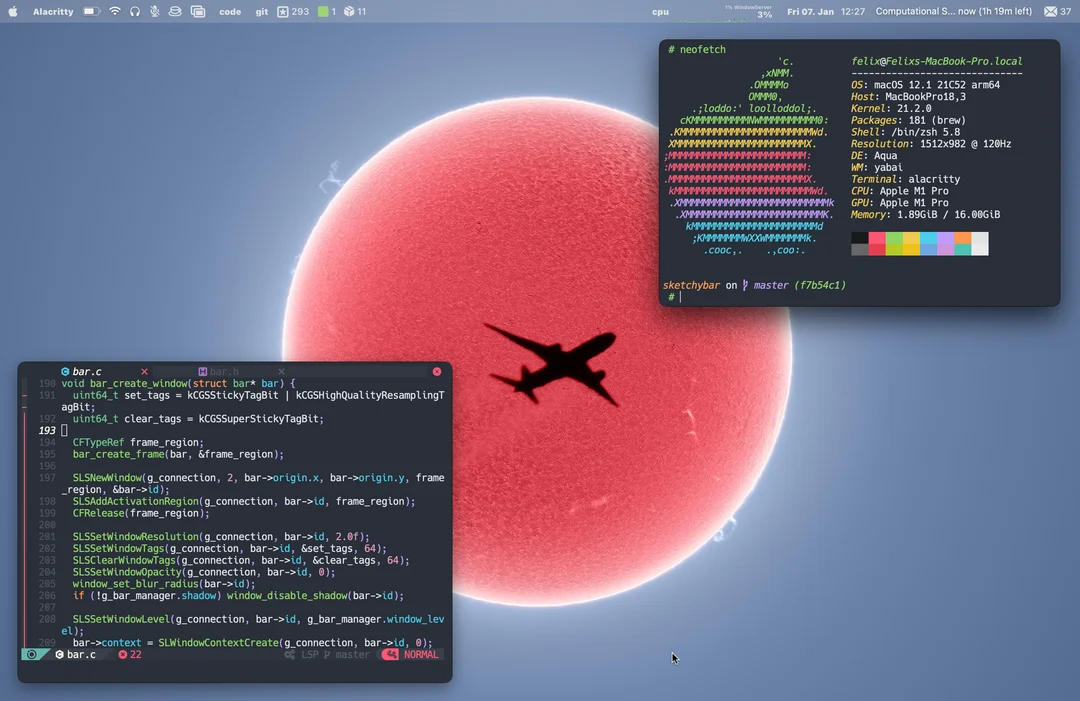Click the overlapping windows icon in bar
Viewport: 1080px width, 701px height.
(x=198, y=11)
